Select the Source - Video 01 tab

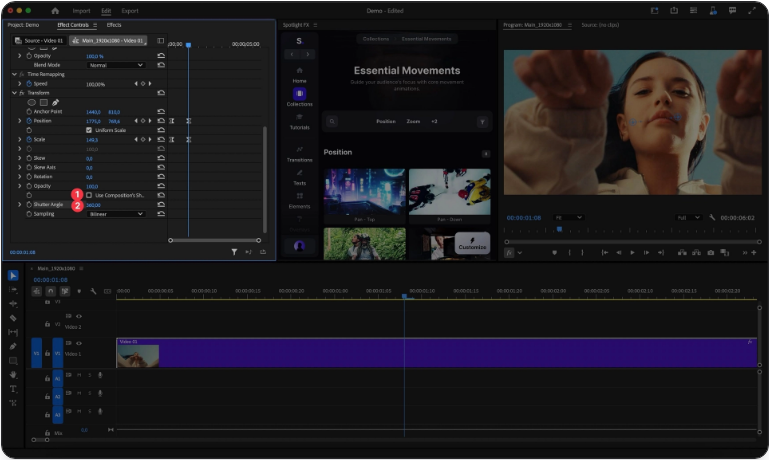[x=40, y=41]
